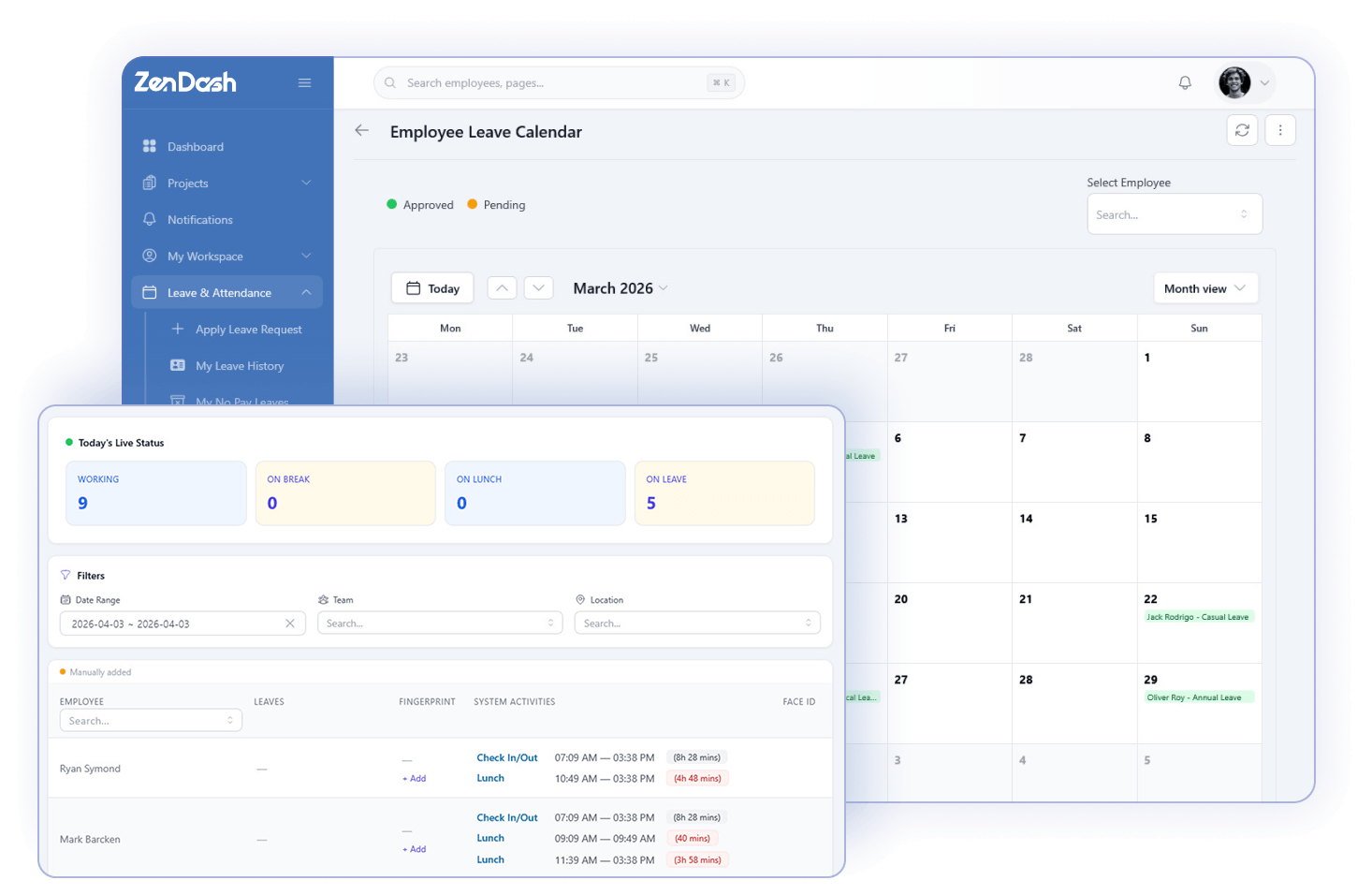Viewport: 1372px width, 895px height.
Task: Refresh the calendar using the refresh icon
Action: (x=1242, y=129)
